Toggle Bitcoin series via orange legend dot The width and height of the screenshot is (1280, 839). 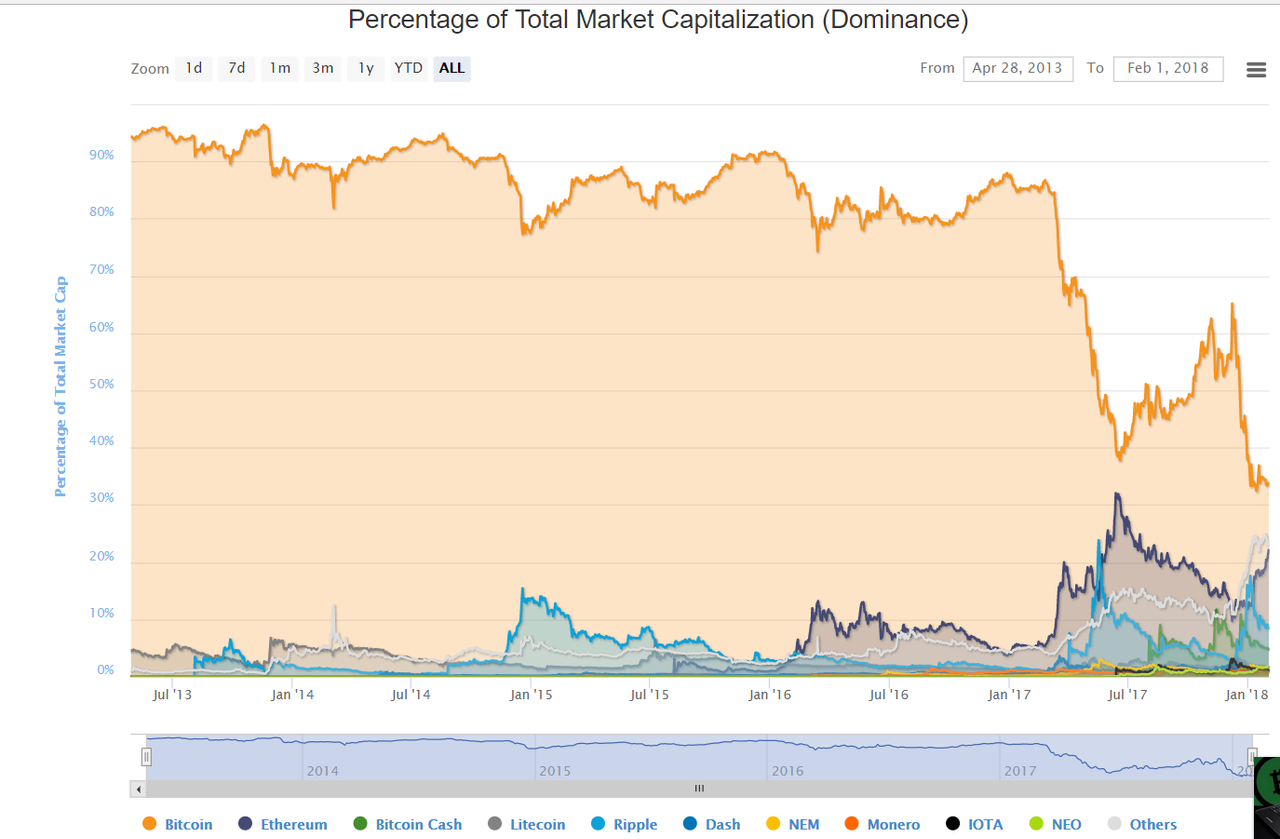(x=150, y=824)
